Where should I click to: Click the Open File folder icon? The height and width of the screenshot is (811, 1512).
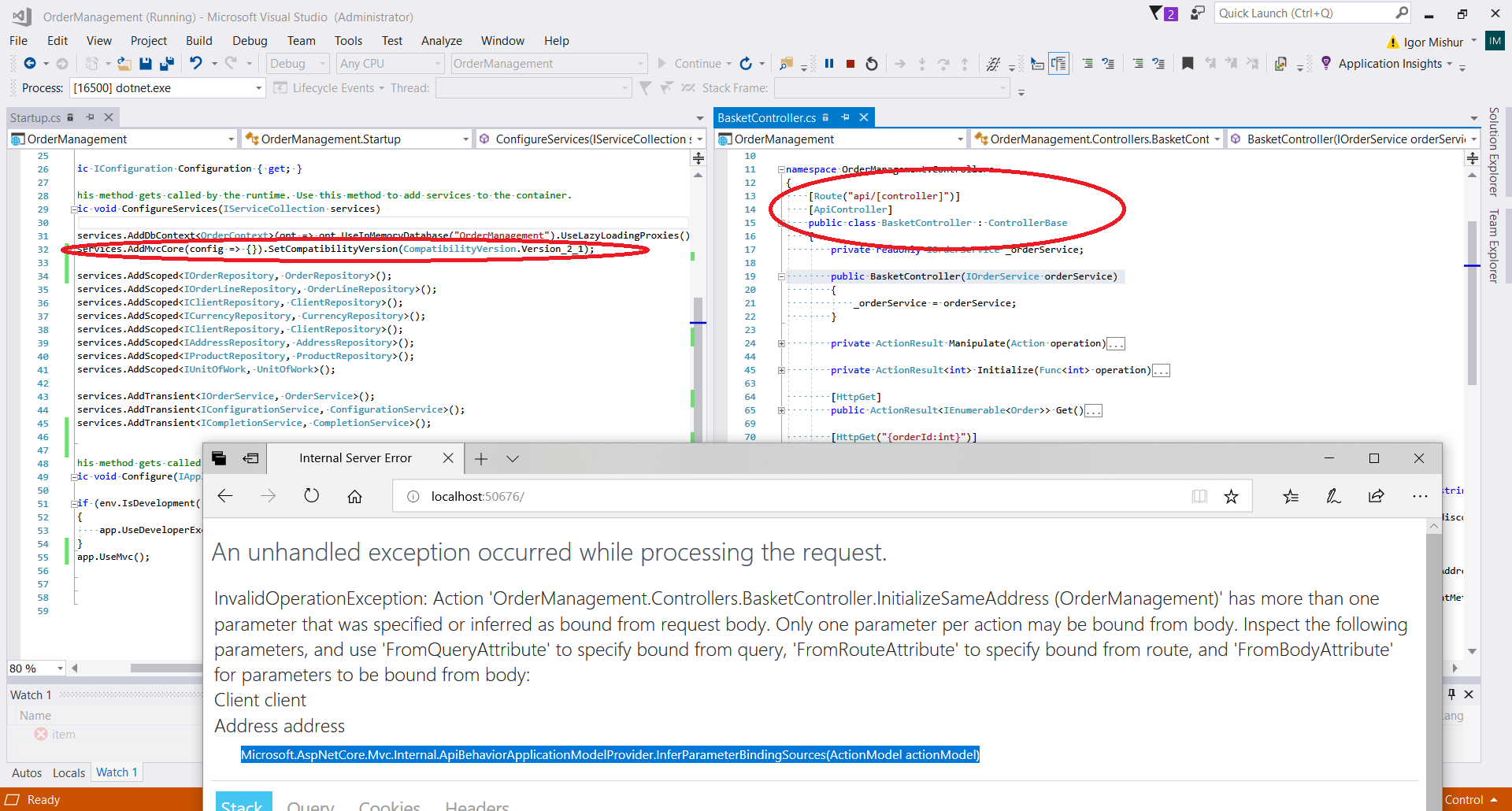pyautogui.click(x=124, y=64)
